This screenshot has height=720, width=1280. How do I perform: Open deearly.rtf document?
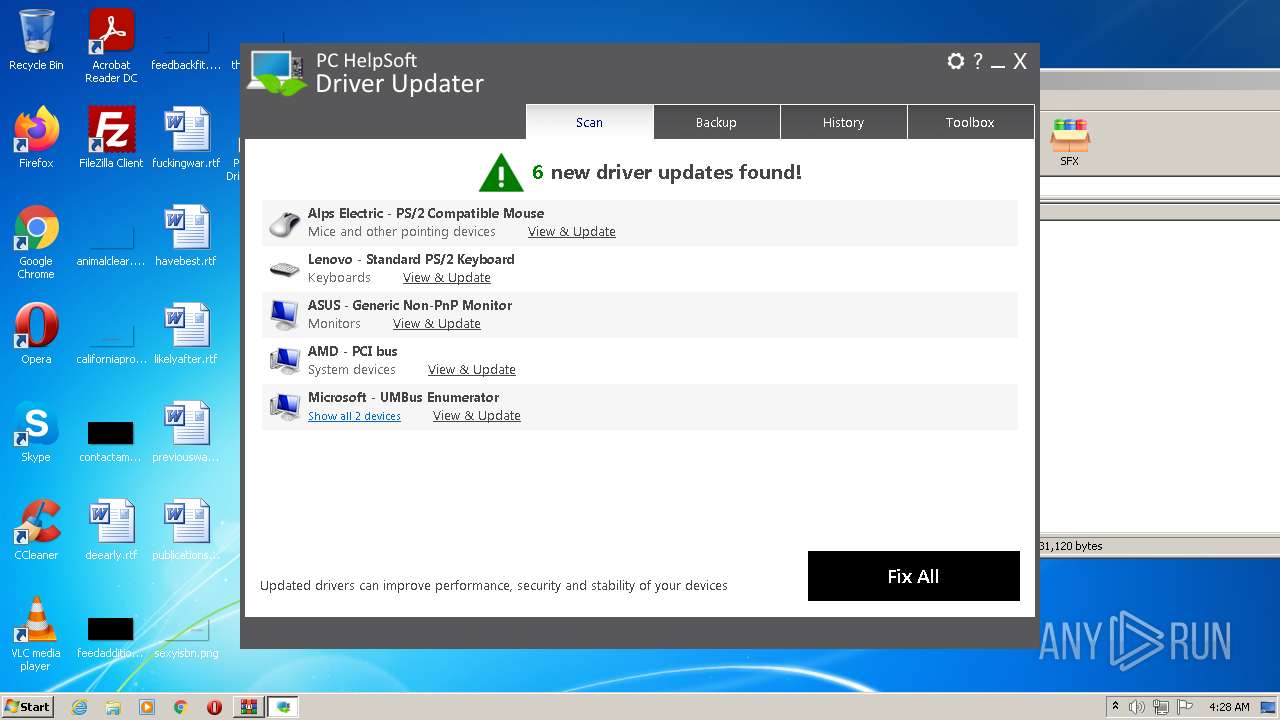111,530
